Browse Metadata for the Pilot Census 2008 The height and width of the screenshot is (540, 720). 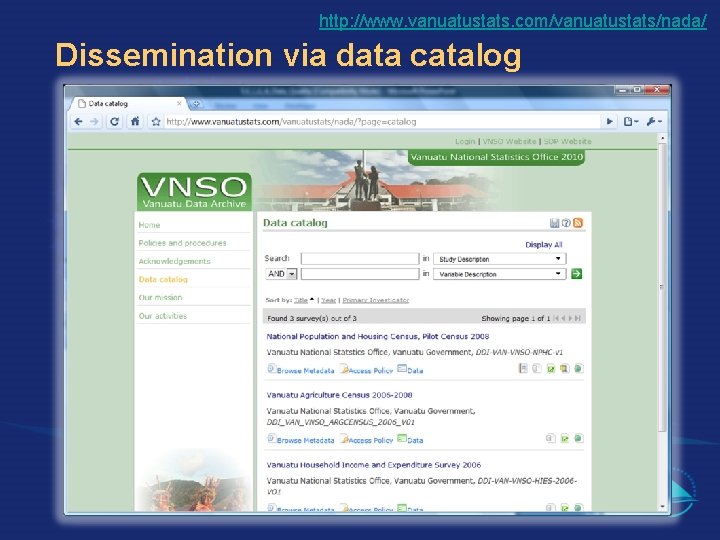coord(301,370)
